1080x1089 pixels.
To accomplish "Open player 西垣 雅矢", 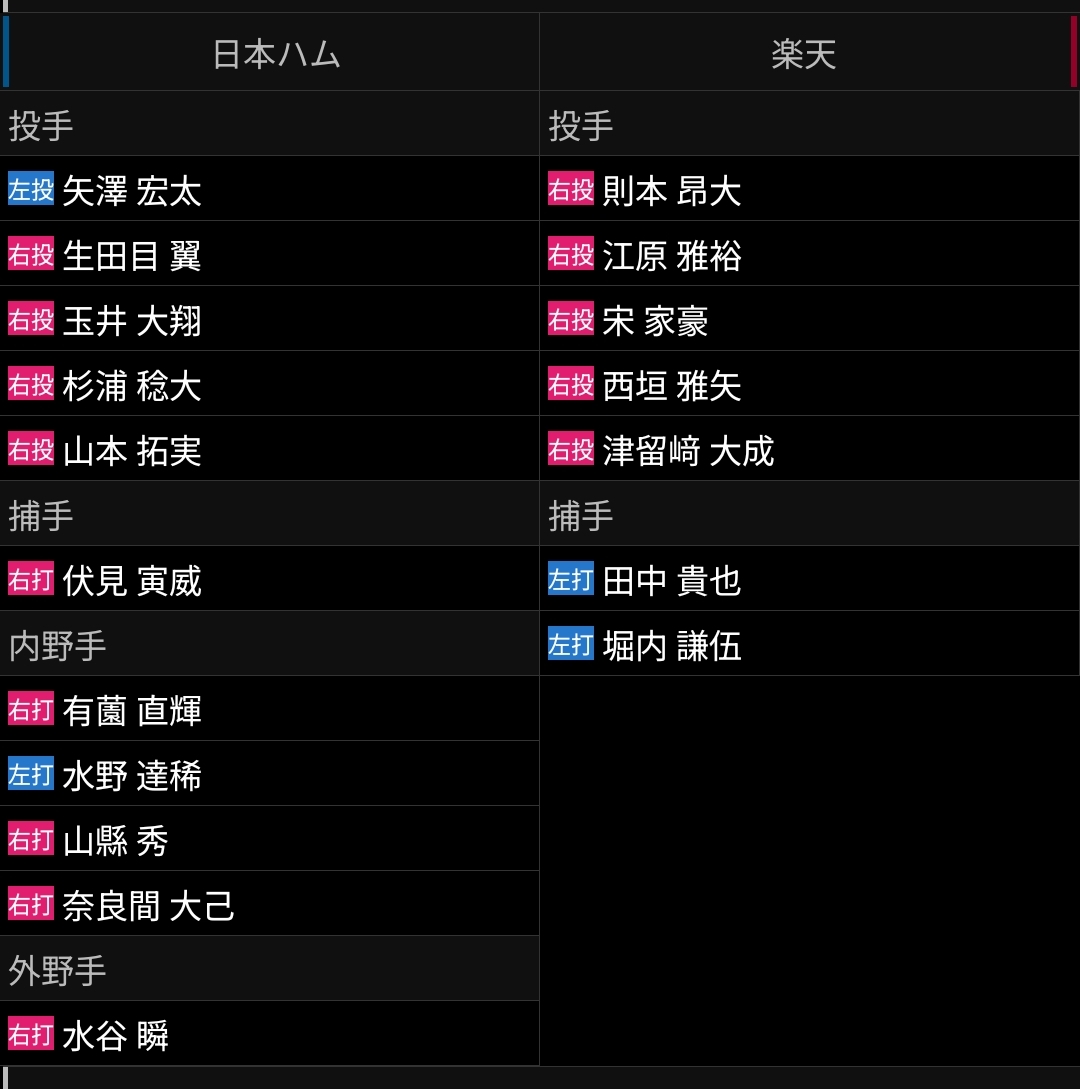I will [672, 386].
